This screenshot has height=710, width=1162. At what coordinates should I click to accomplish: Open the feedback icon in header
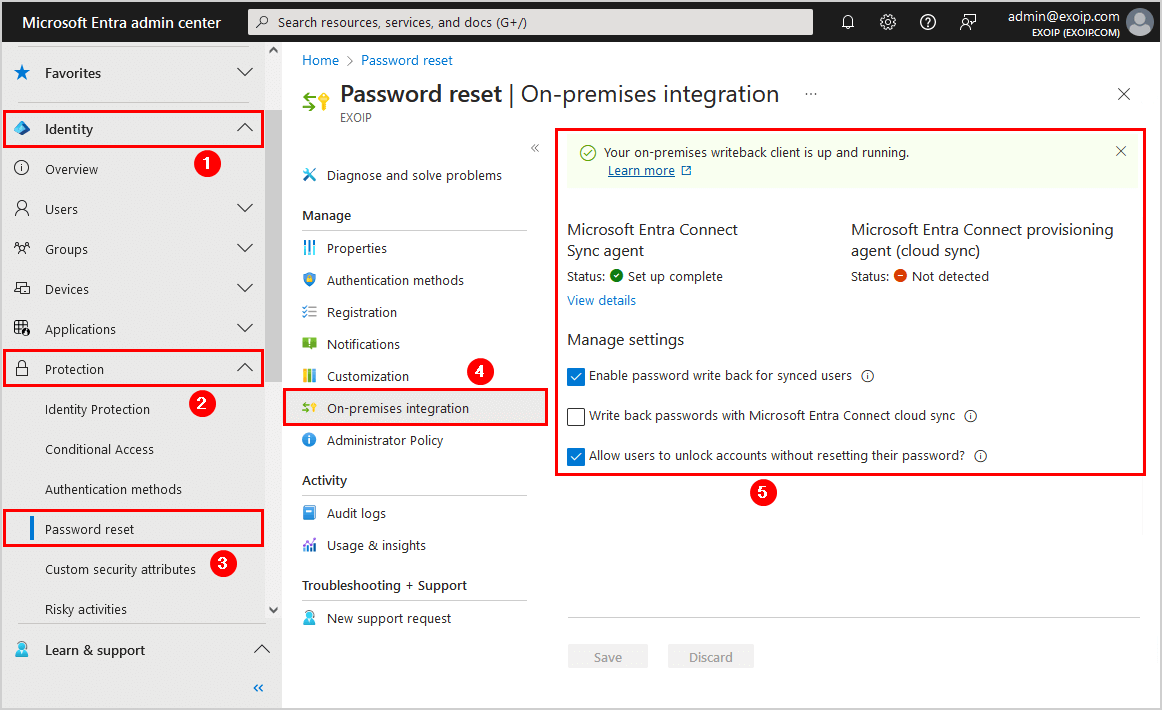968,22
